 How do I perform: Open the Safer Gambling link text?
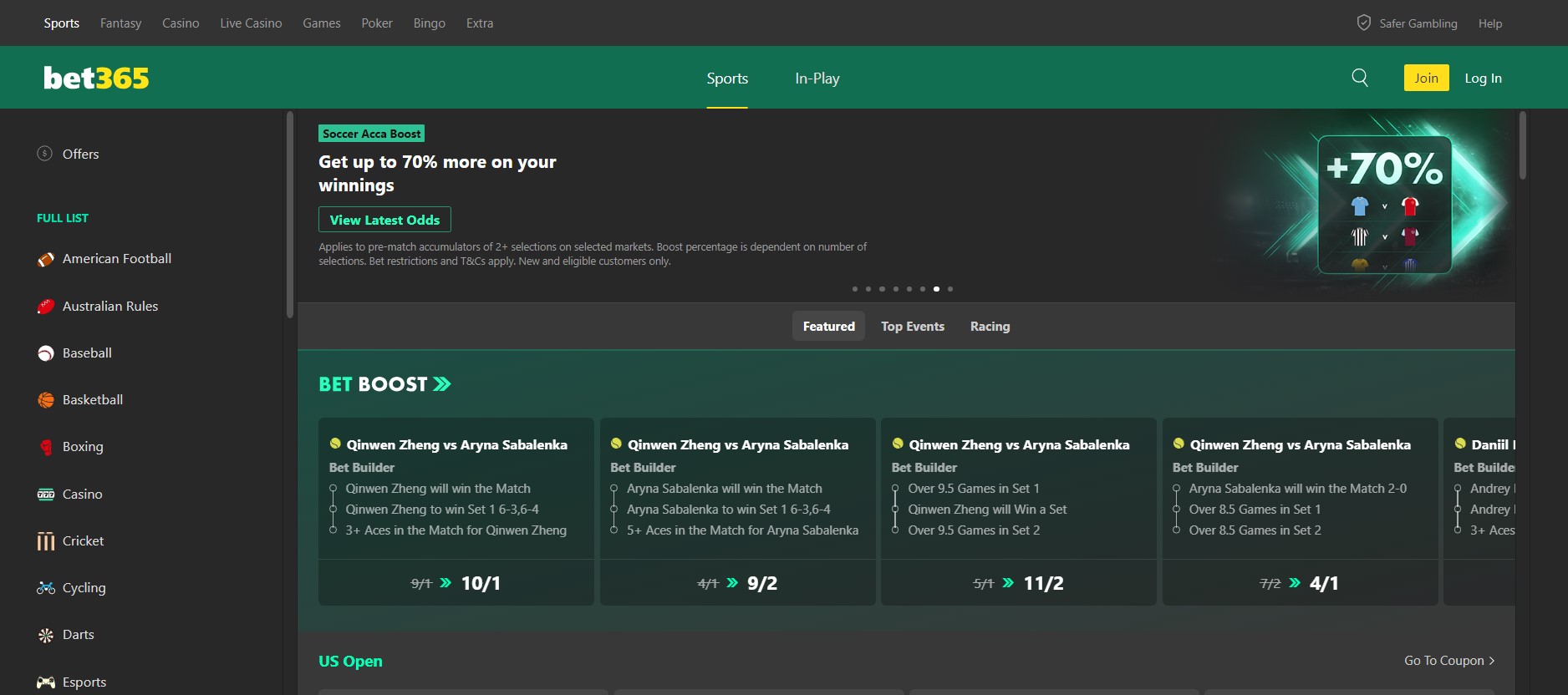1418,23
